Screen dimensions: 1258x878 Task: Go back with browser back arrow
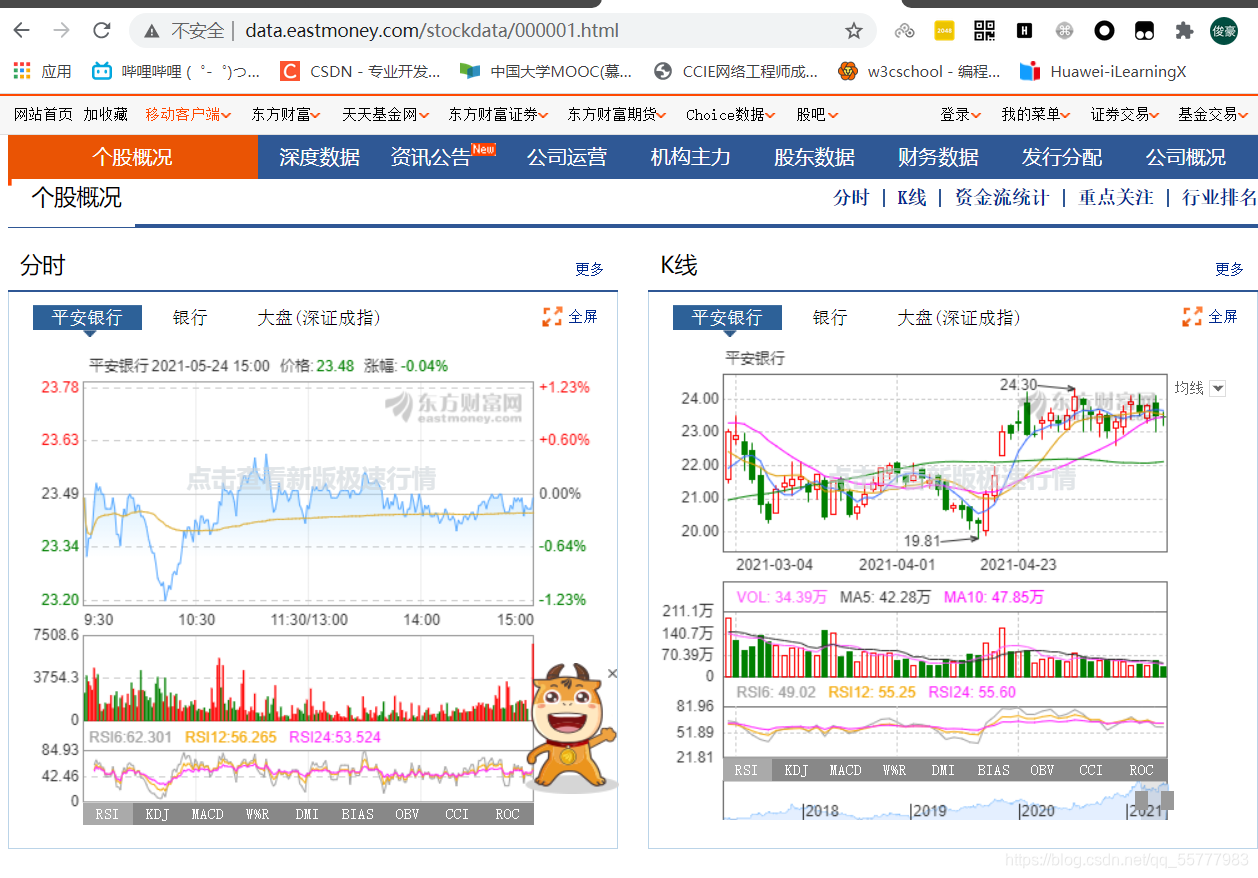tap(21, 30)
